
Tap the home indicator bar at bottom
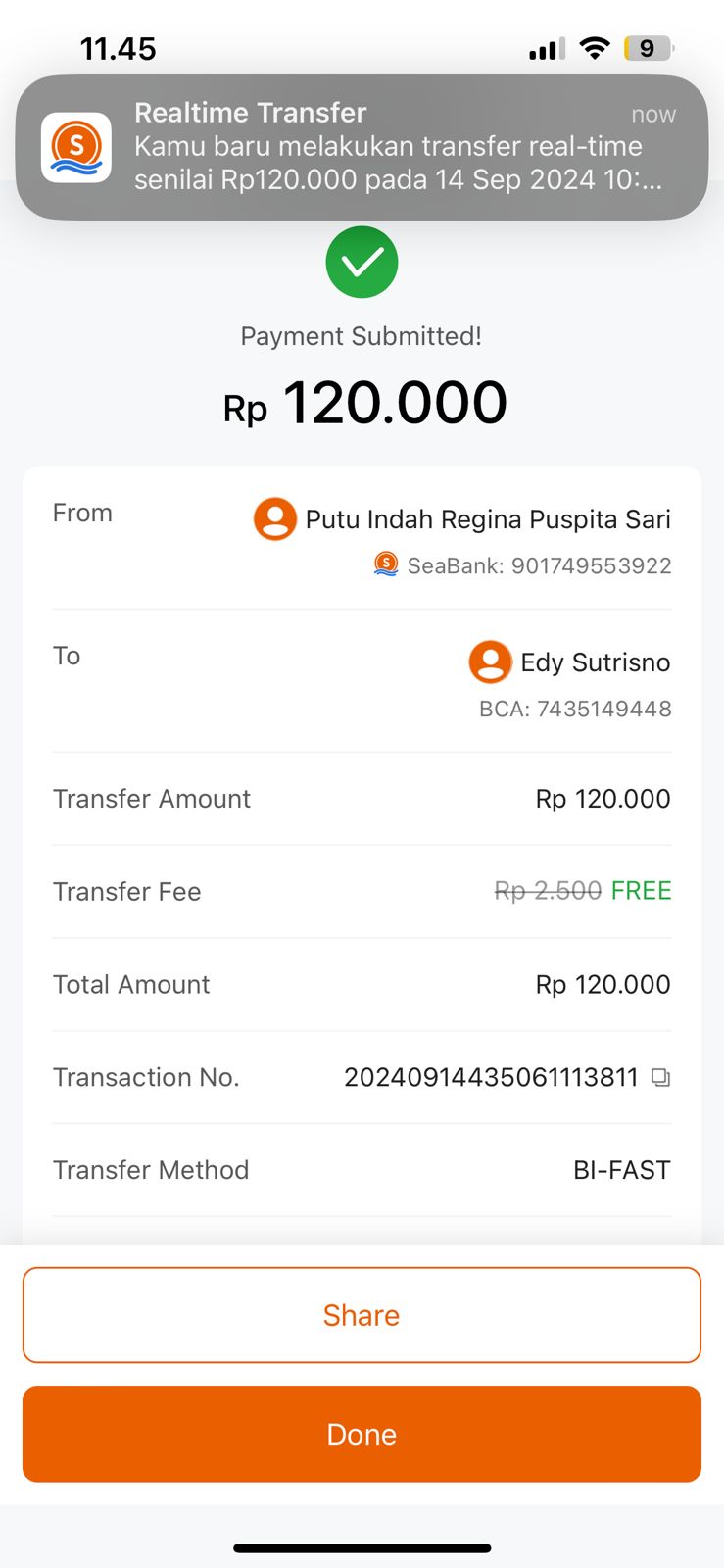click(x=362, y=1548)
